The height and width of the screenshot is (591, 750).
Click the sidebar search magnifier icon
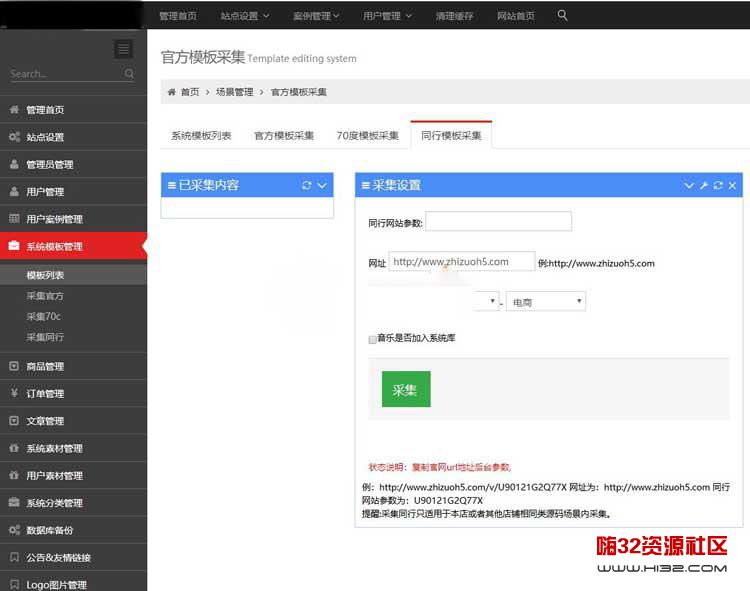click(x=129, y=74)
